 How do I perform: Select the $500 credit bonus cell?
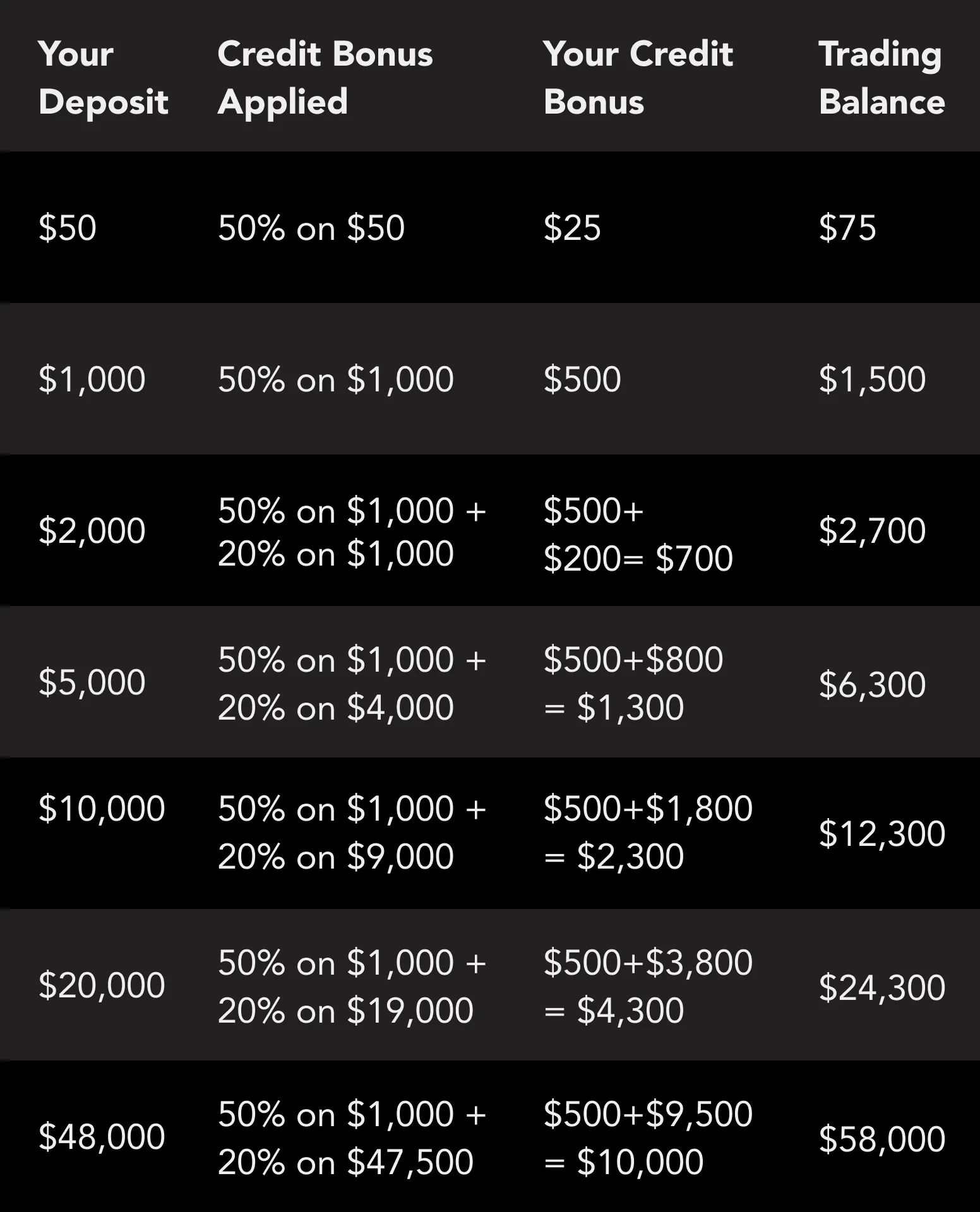click(582, 379)
